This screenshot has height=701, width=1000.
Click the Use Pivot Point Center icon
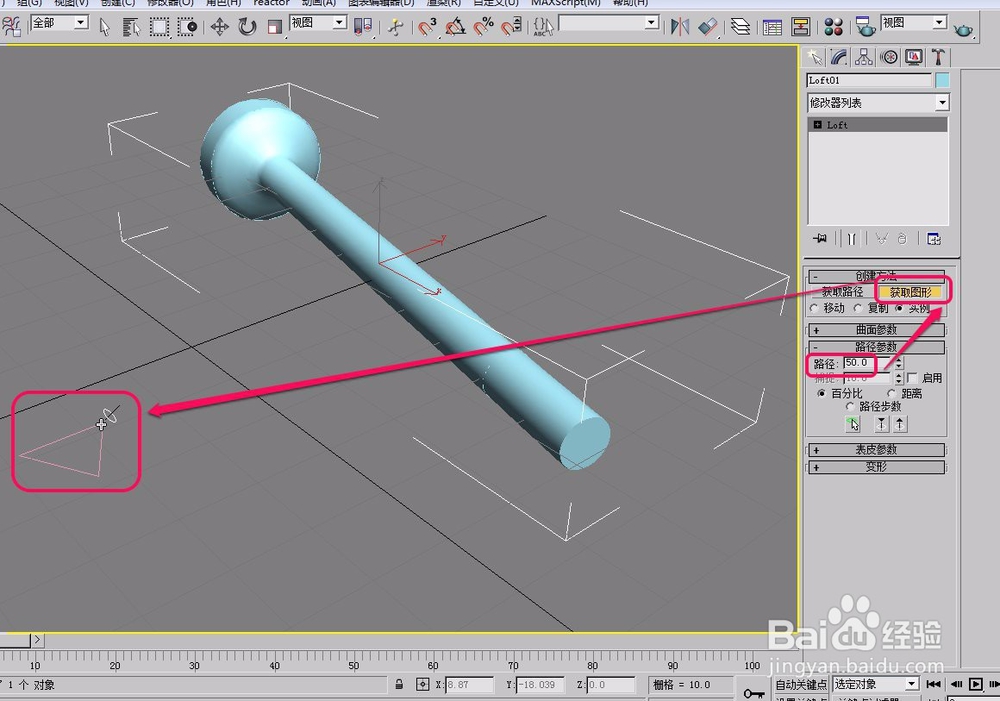tap(362, 27)
